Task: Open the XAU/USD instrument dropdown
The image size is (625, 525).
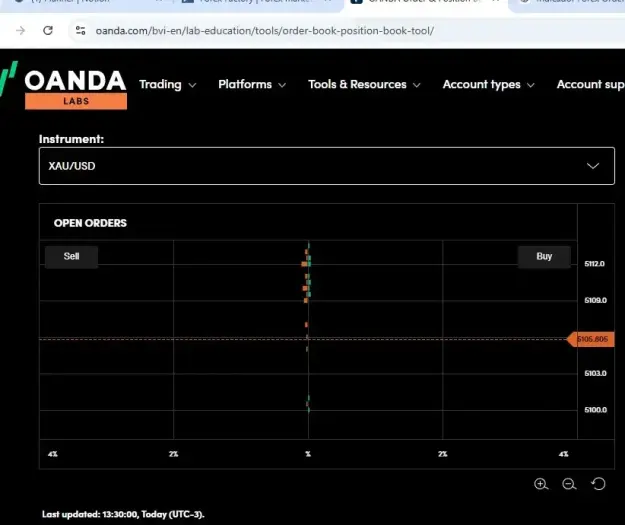Action: tap(326, 166)
